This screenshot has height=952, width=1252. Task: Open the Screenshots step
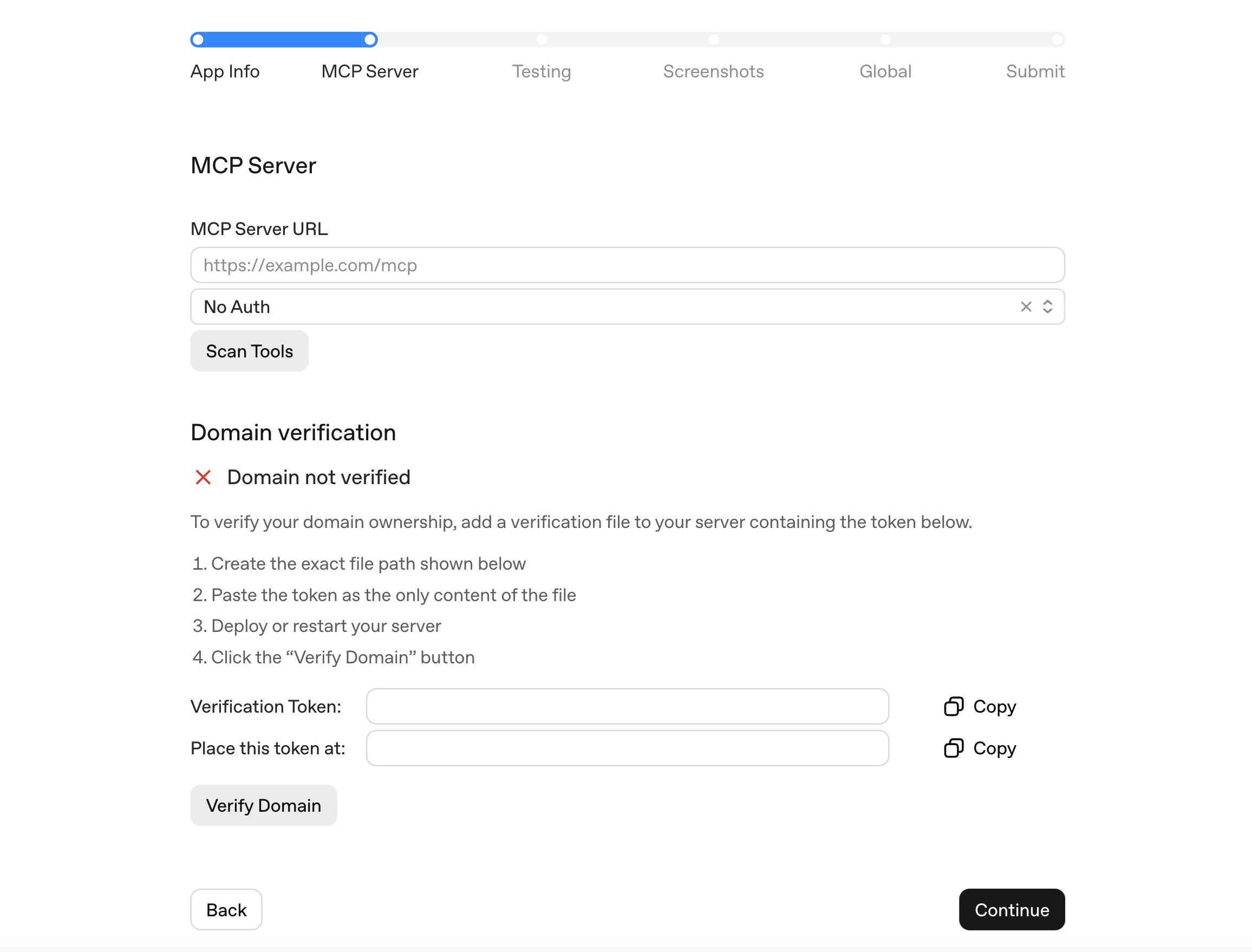click(x=713, y=71)
